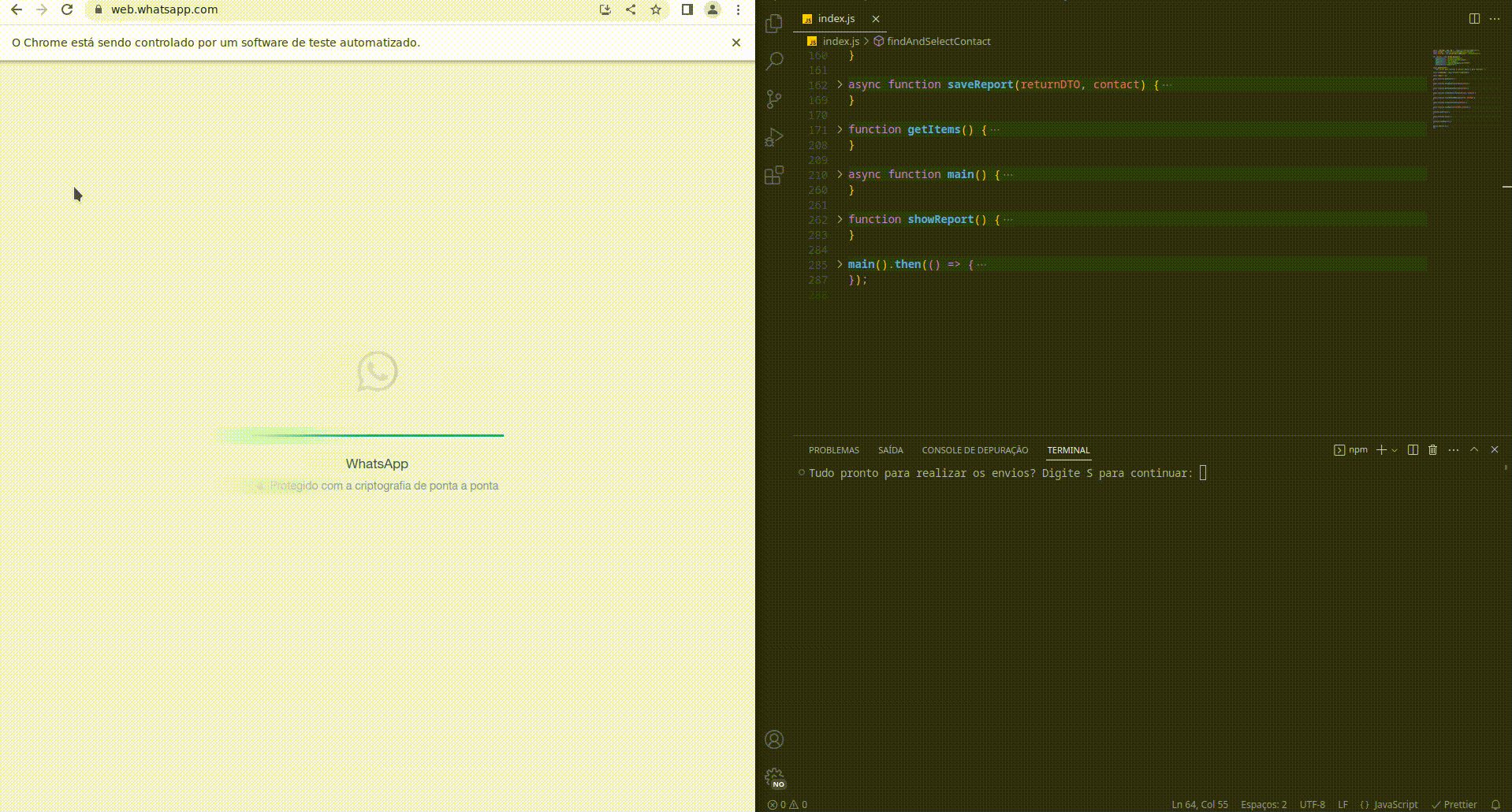Expand the showReport function fold

[x=840, y=219]
